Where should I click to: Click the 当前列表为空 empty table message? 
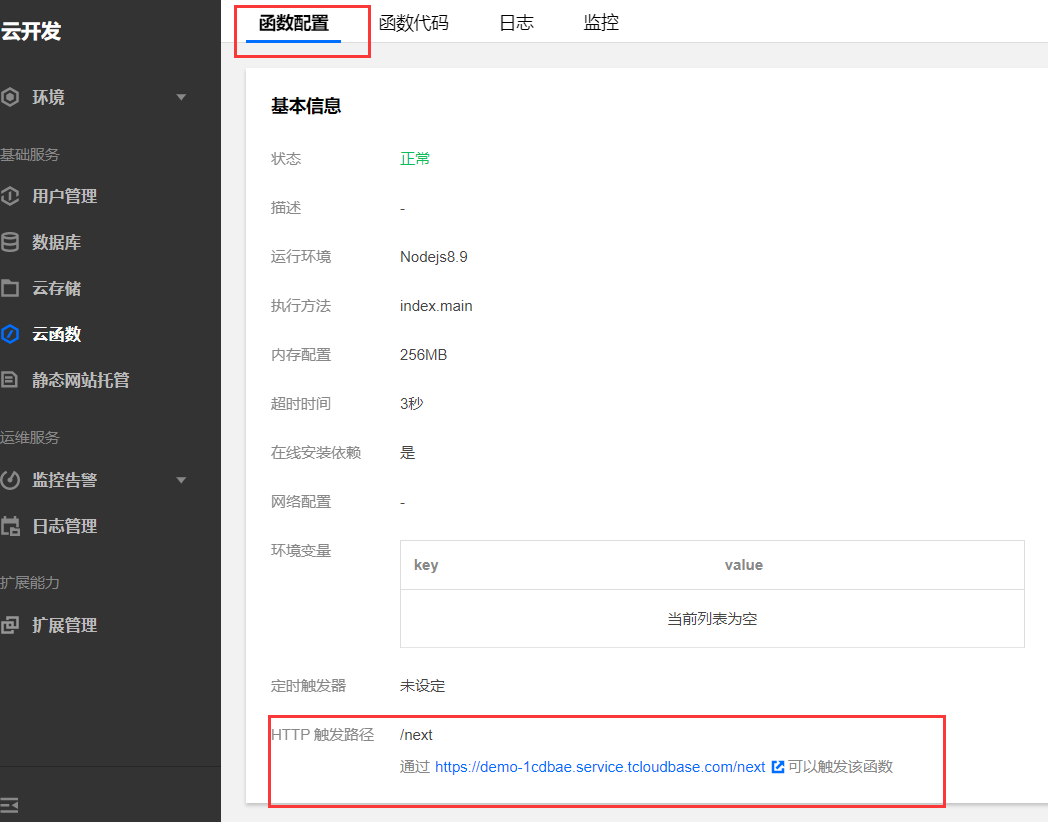(x=712, y=619)
